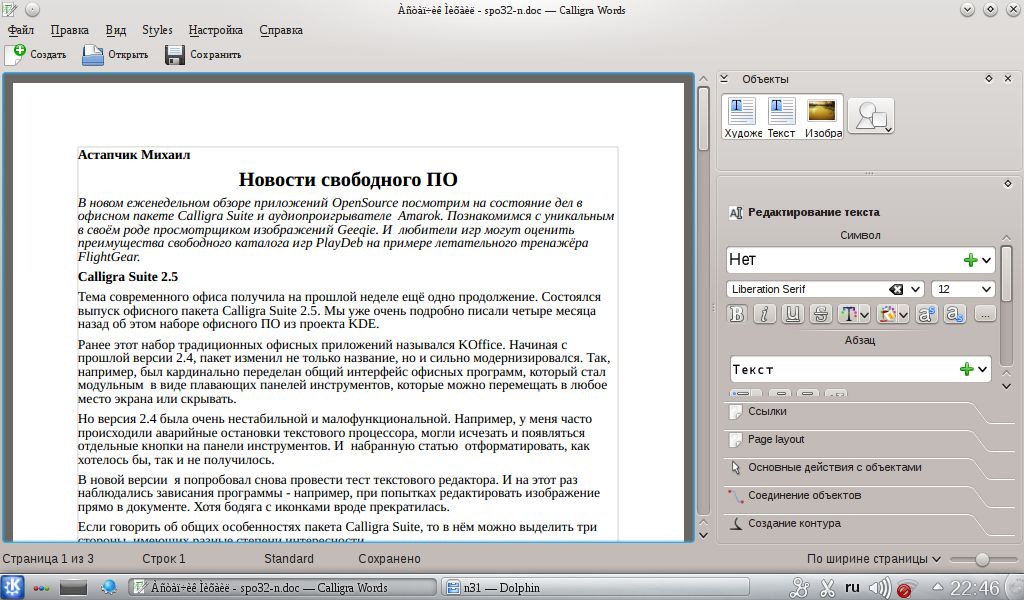Viewport: 1024px width, 600px height.
Task: Open the volume control in system tray
Action: (x=880, y=588)
